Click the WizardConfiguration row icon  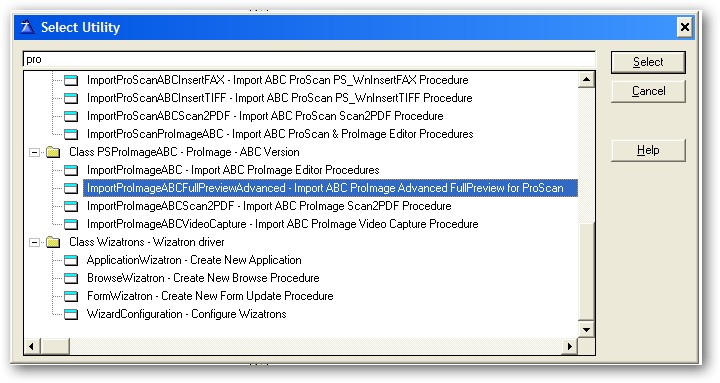point(71,314)
